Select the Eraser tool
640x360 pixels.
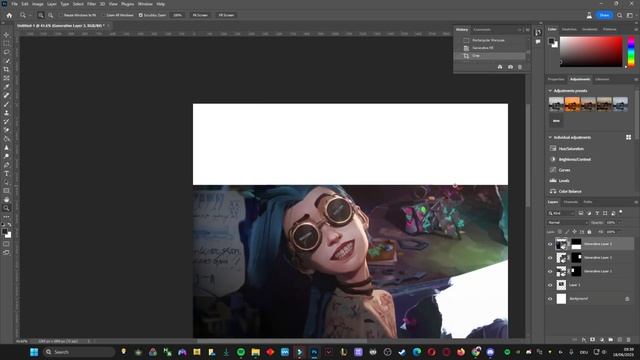click(x=6, y=130)
